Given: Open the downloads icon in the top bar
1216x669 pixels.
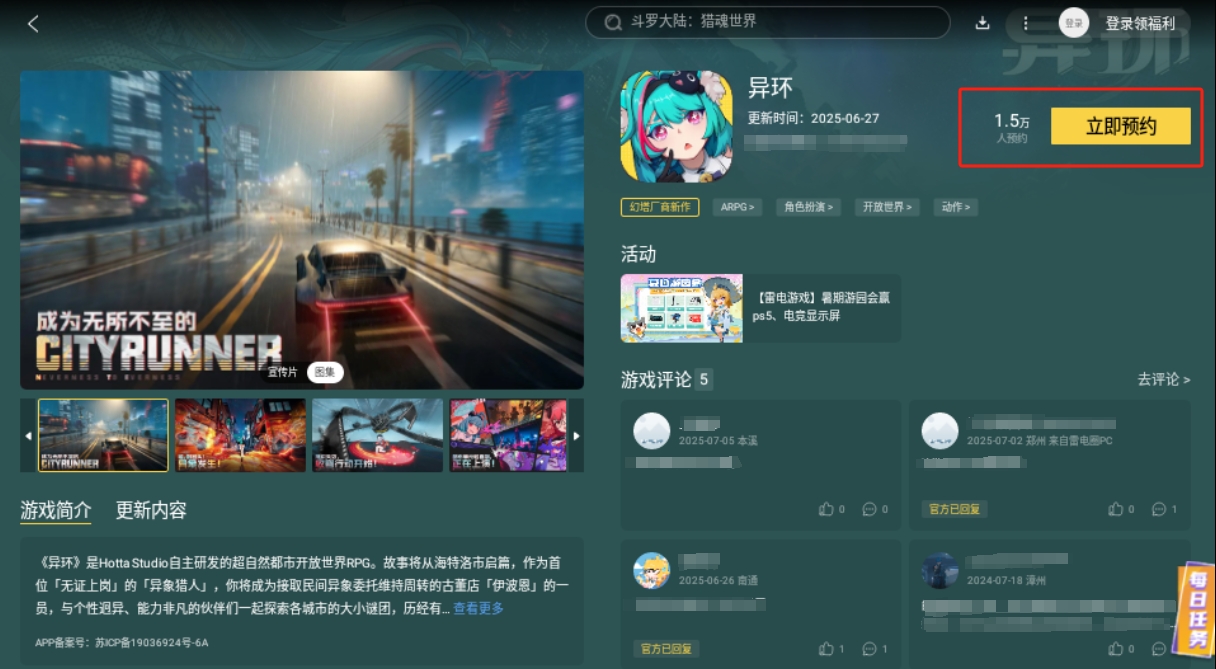Looking at the screenshot, I should point(982,23).
